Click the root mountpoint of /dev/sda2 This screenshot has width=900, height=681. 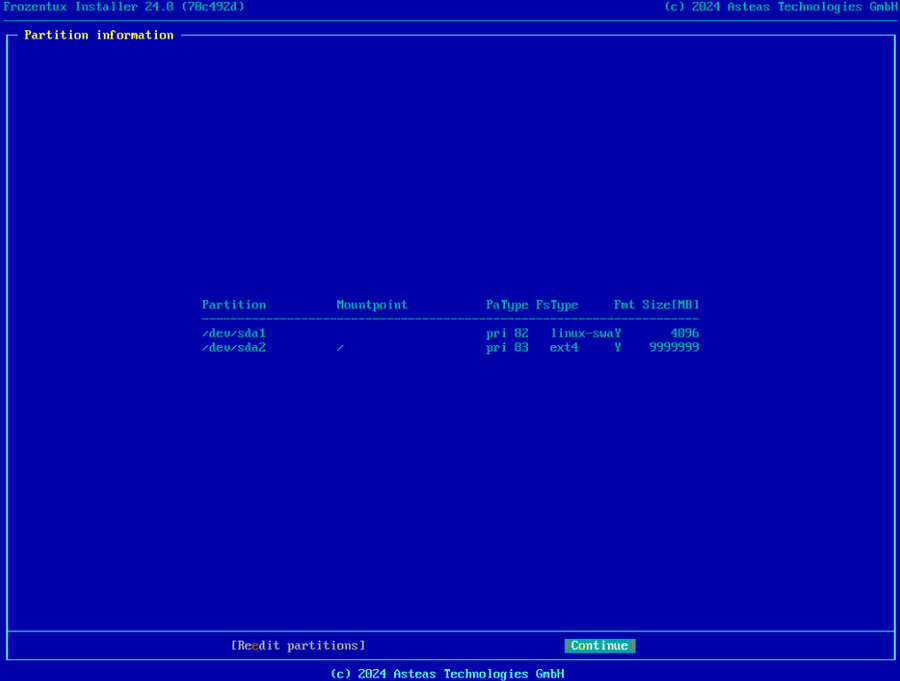coord(340,347)
